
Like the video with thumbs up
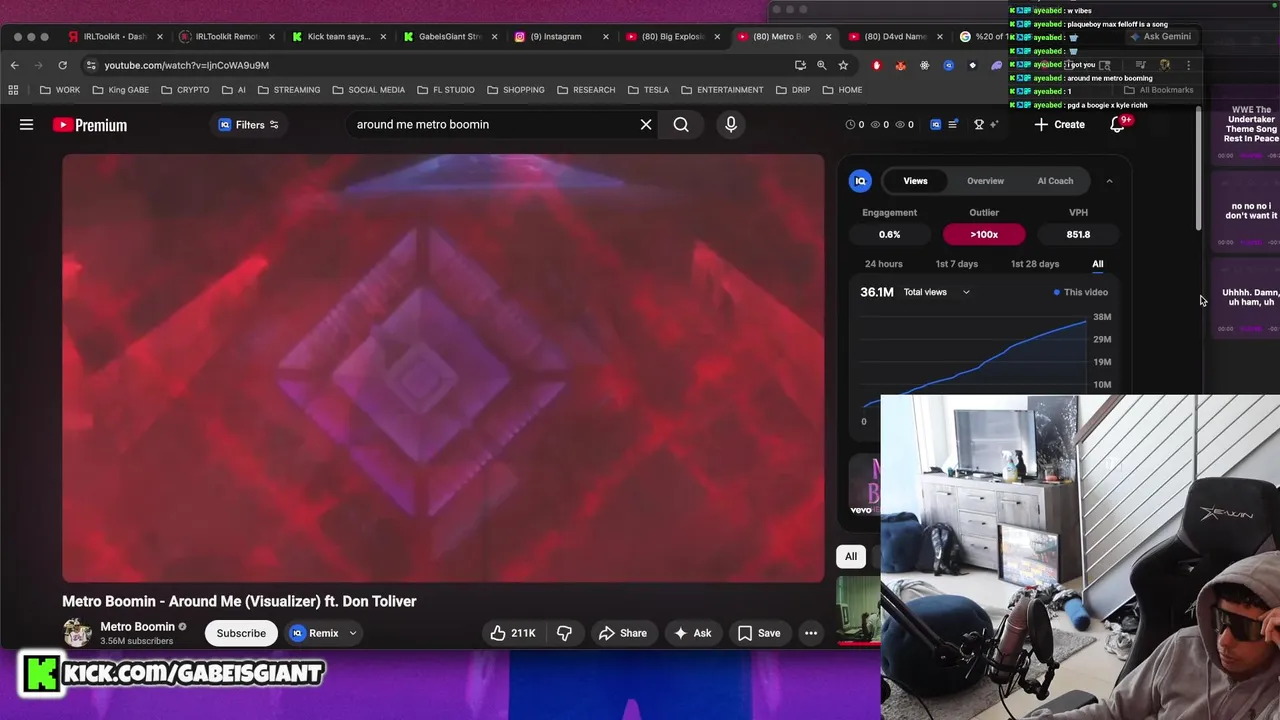click(512, 633)
